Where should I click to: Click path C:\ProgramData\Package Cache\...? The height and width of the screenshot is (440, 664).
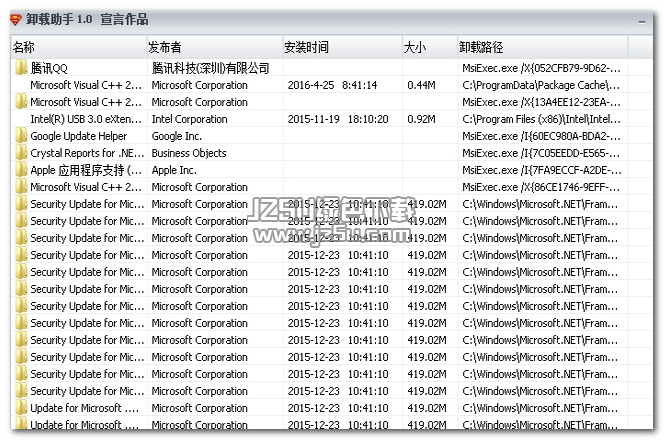point(541,85)
